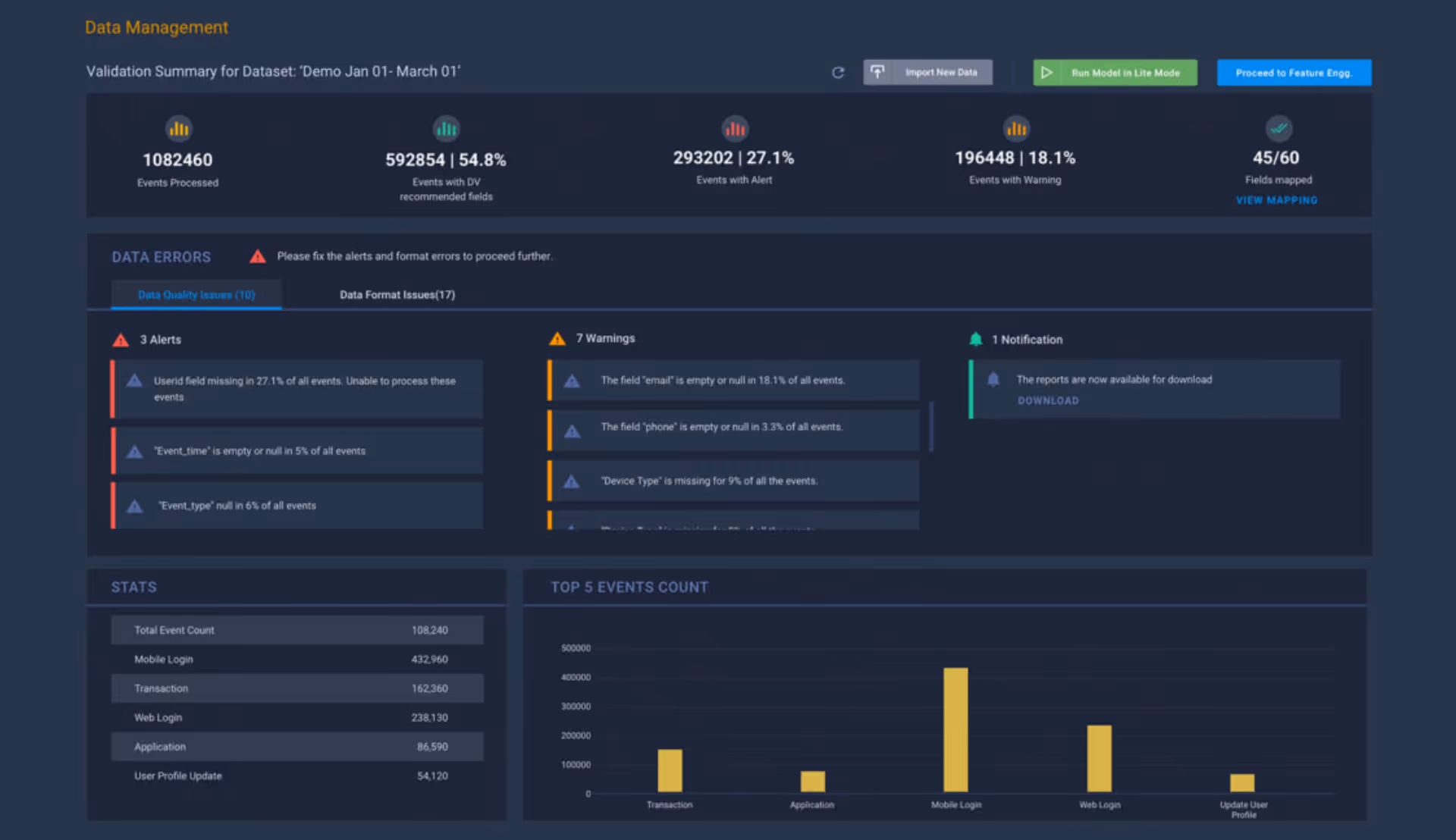
Task: Click DOWNLOAD link for reports
Action: coord(1047,400)
